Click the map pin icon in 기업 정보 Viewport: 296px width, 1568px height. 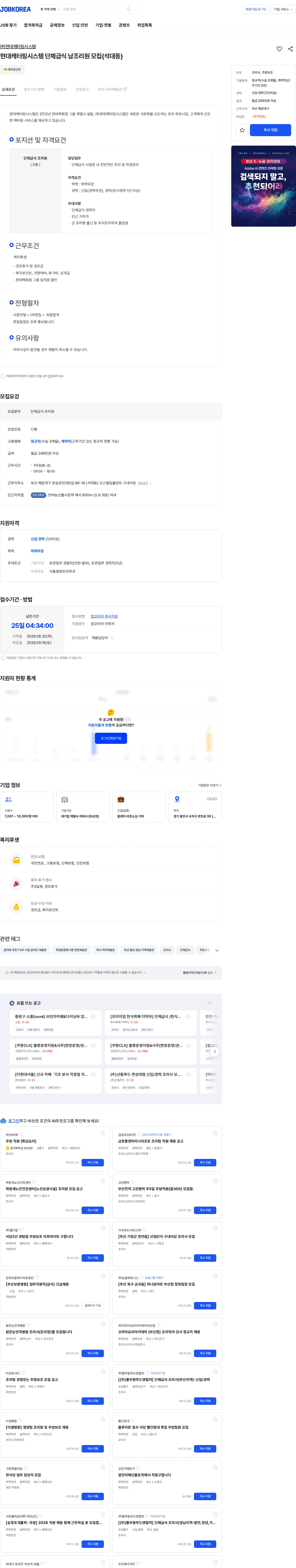[177, 799]
